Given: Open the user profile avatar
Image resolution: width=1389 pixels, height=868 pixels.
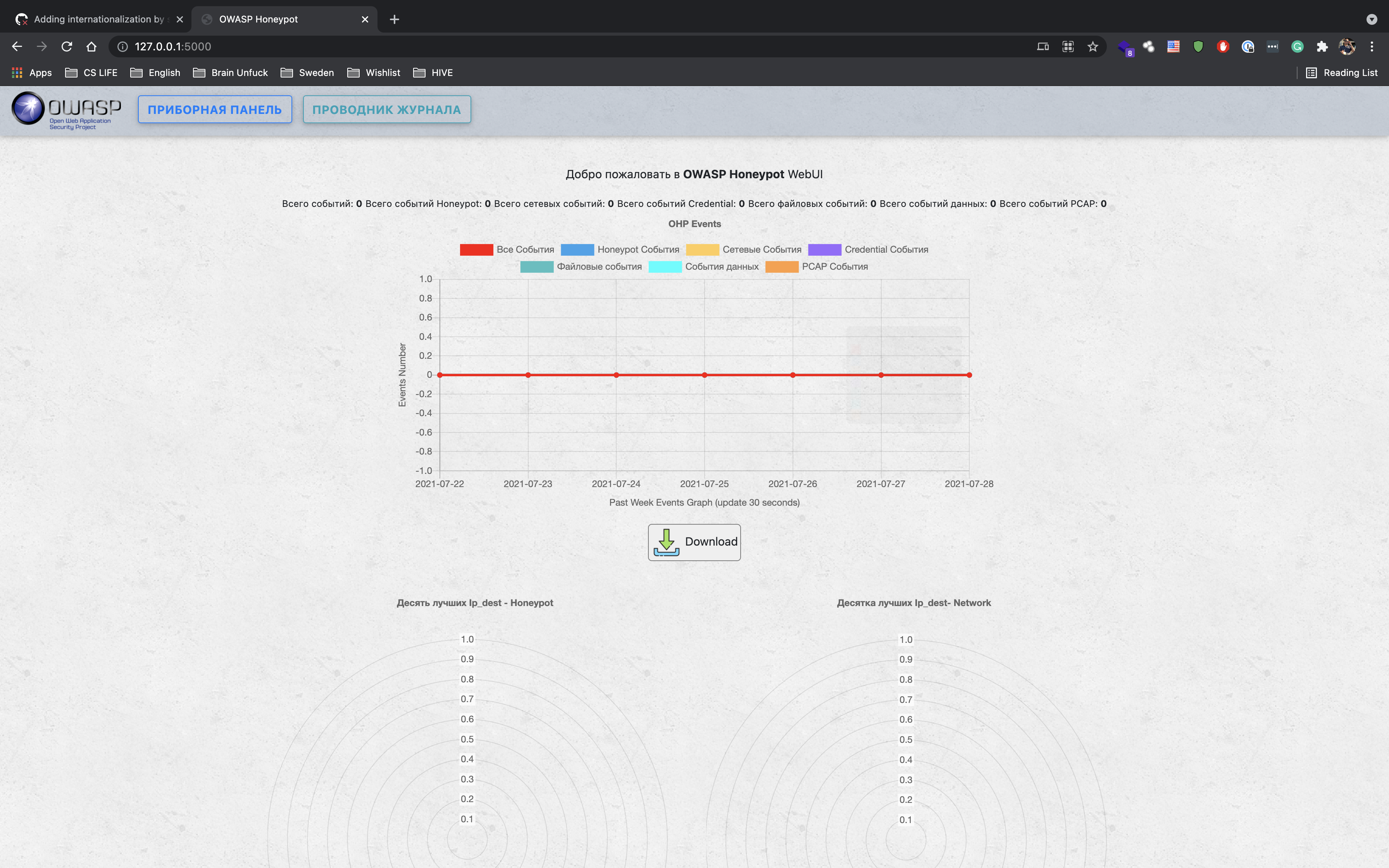Looking at the screenshot, I should pos(1347,46).
